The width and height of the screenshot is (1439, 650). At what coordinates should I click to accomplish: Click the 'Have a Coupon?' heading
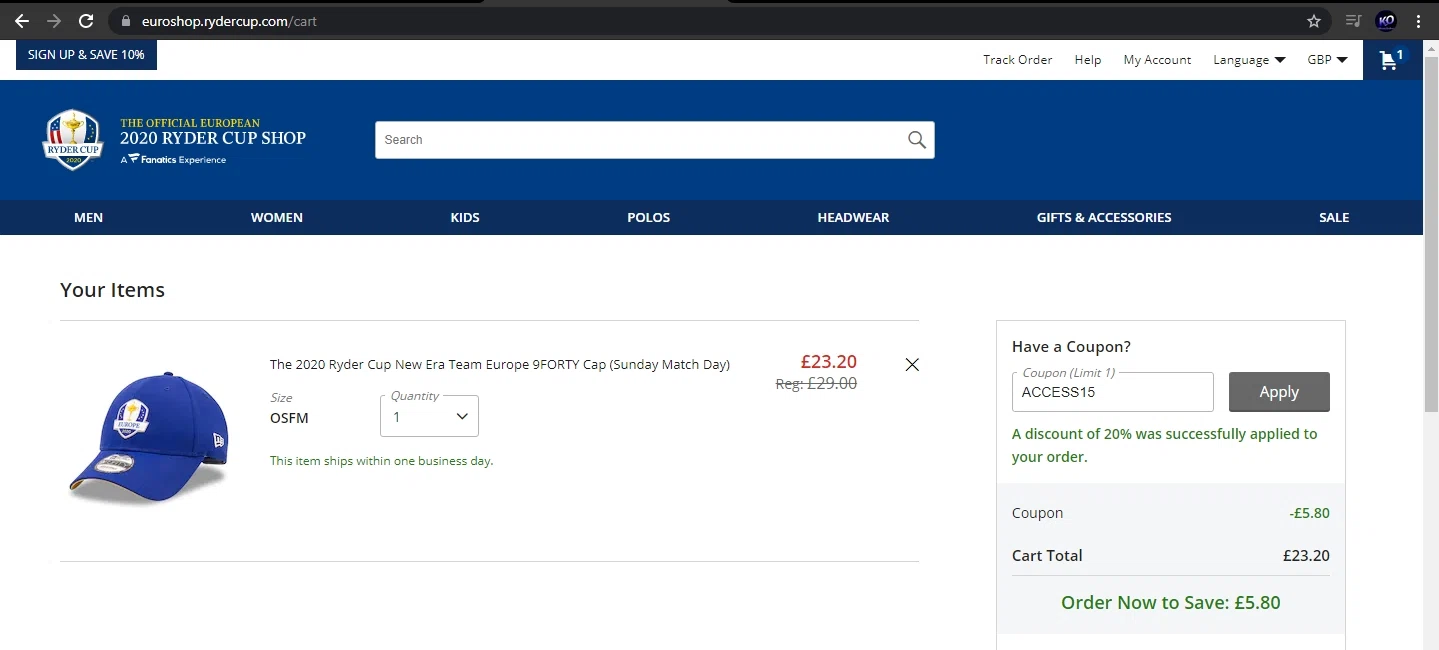[x=1071, y=347]
